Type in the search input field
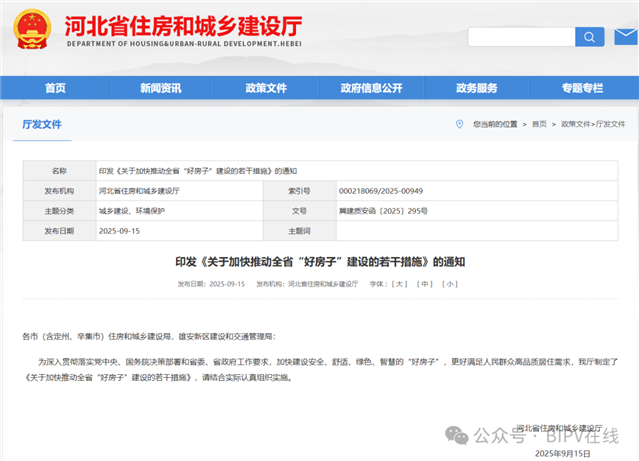639x461 pixels. click(x=520, y=37)
